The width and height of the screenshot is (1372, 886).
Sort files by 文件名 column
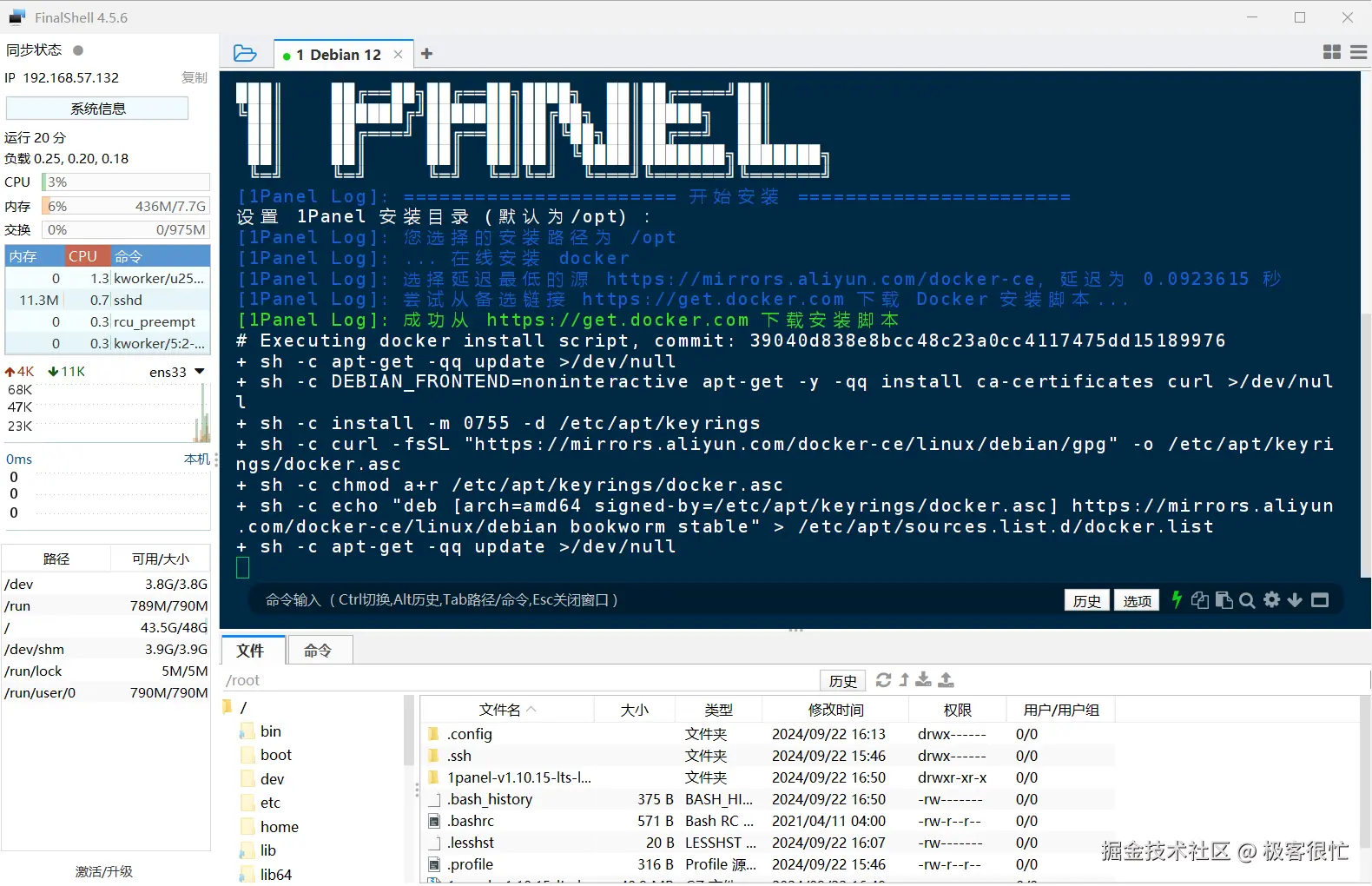click(508, 710)
